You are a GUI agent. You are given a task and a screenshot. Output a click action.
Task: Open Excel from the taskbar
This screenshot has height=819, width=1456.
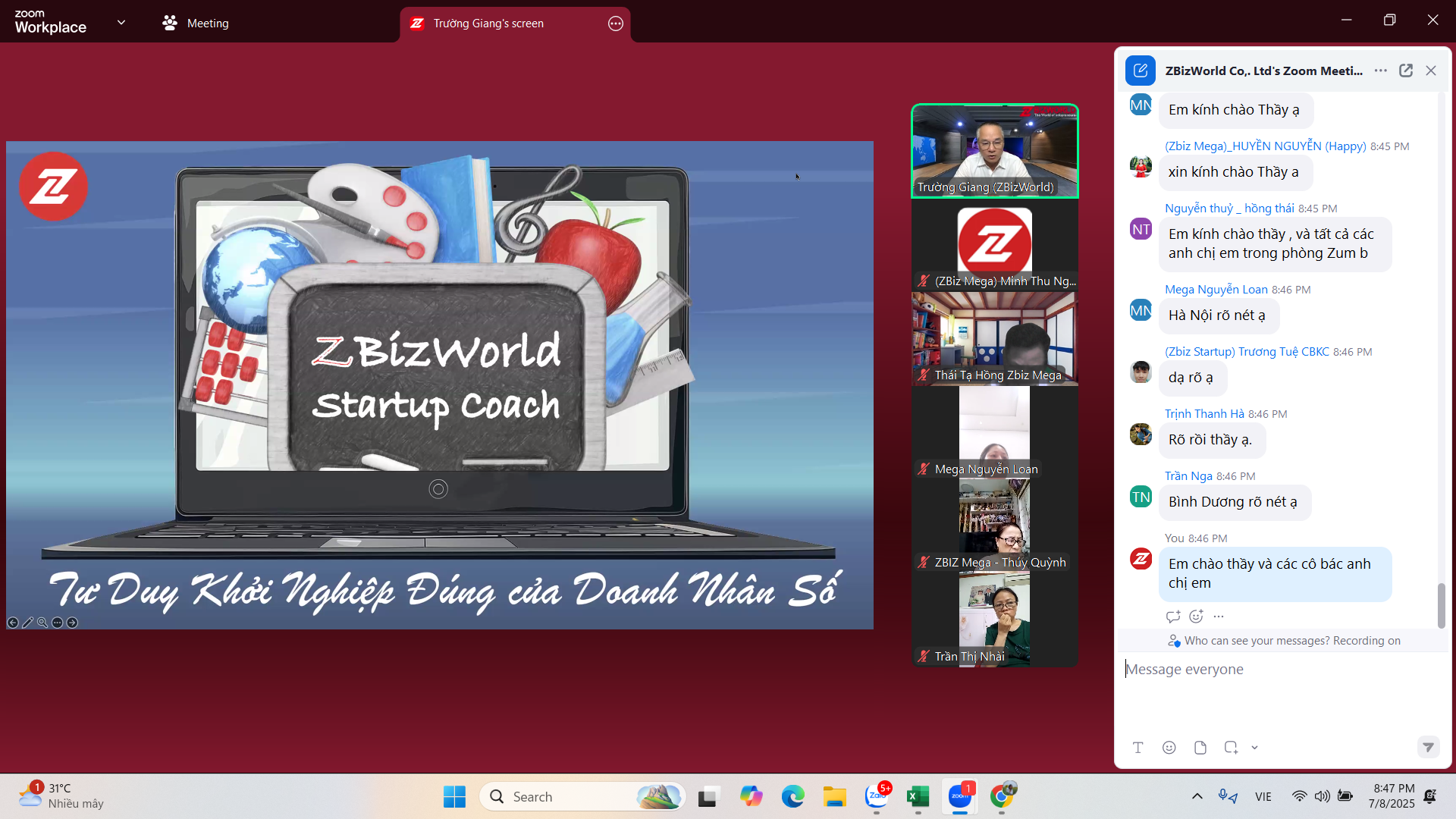click(x=918, y=797)
